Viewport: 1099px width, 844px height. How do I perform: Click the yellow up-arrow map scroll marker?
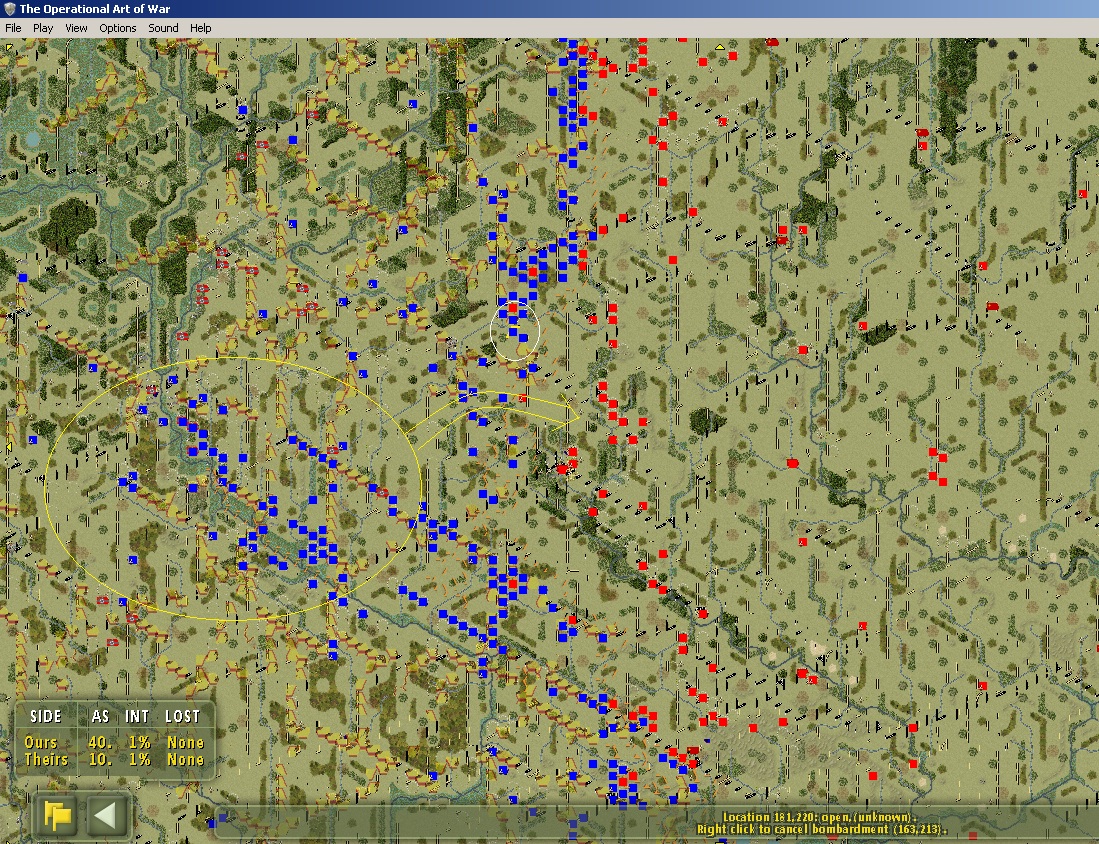720,47
